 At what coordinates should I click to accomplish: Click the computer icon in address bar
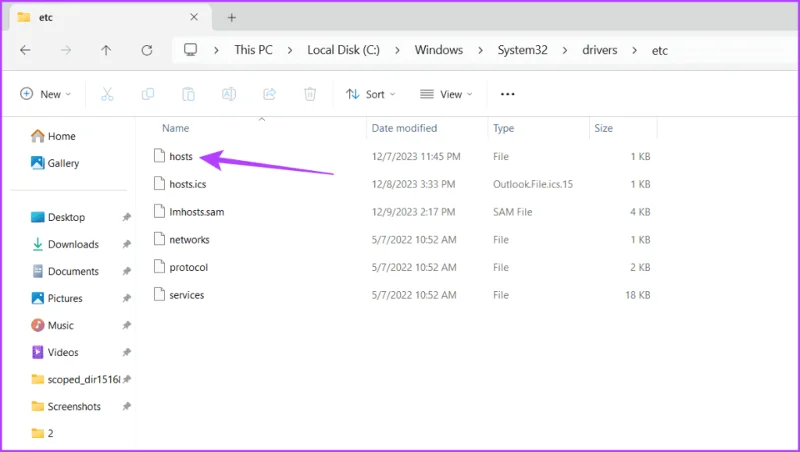pyautogui.click(x=190, y=49)
